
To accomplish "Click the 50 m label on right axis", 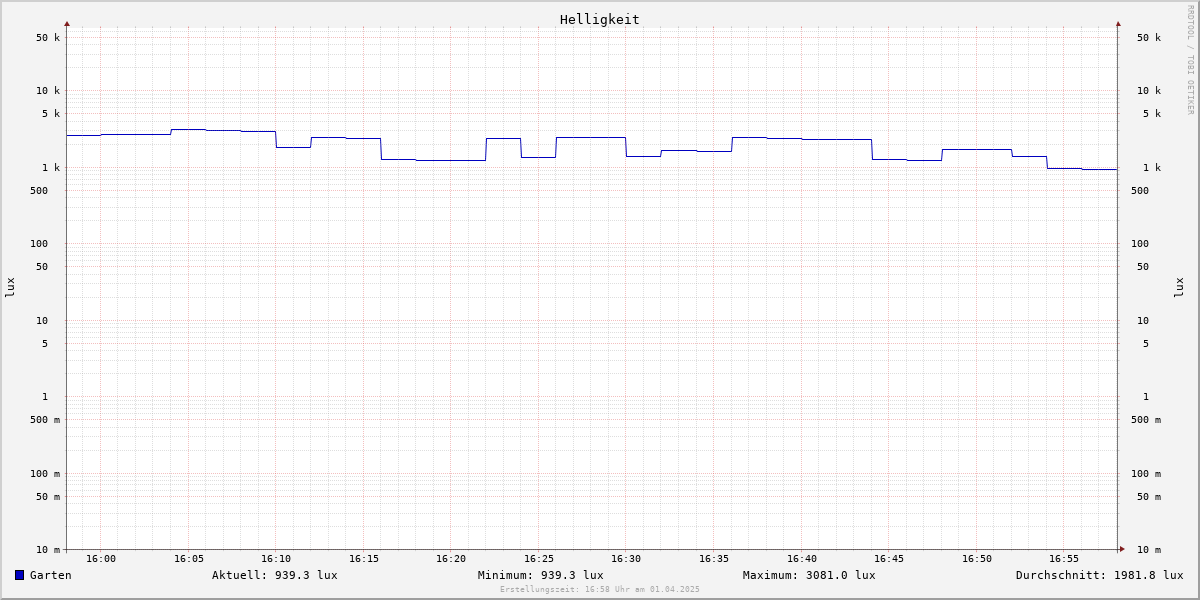I will [x=1149, y=497].
